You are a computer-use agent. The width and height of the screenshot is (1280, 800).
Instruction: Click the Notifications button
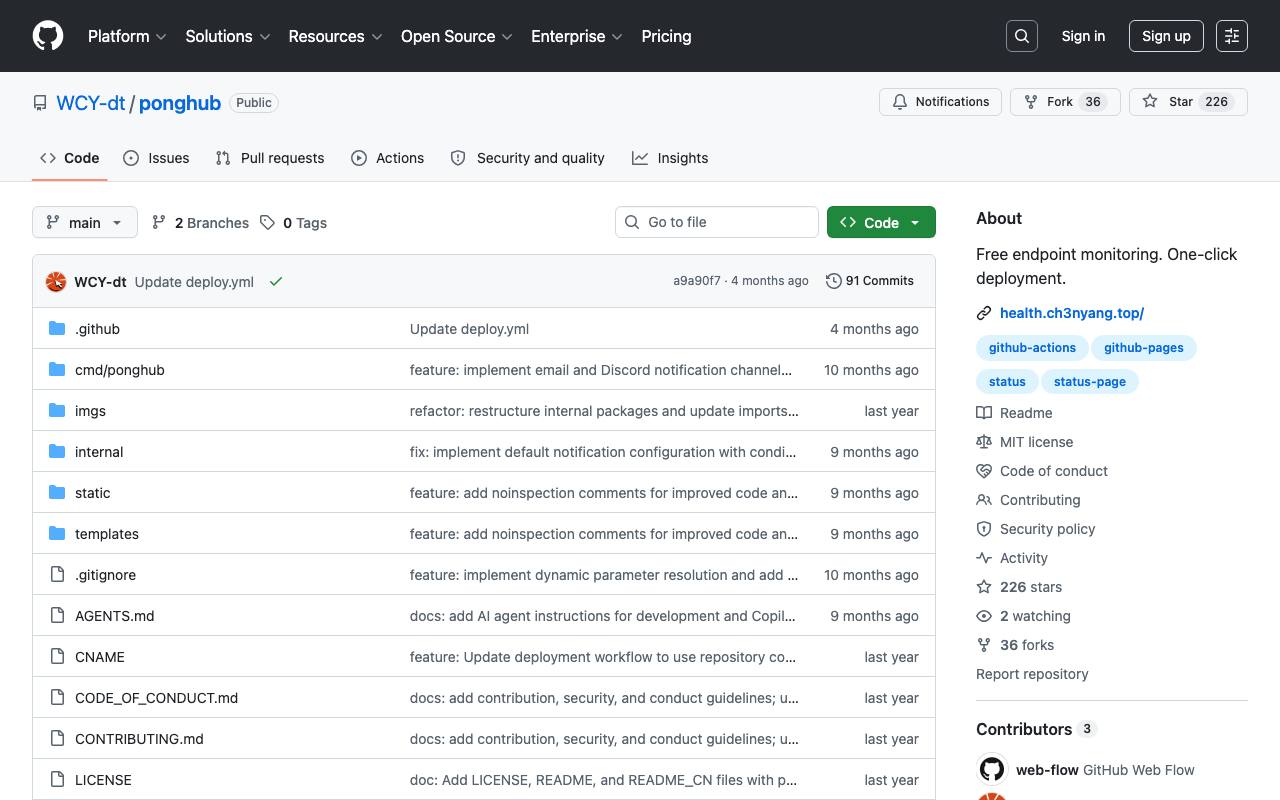(x=940, y=102)
